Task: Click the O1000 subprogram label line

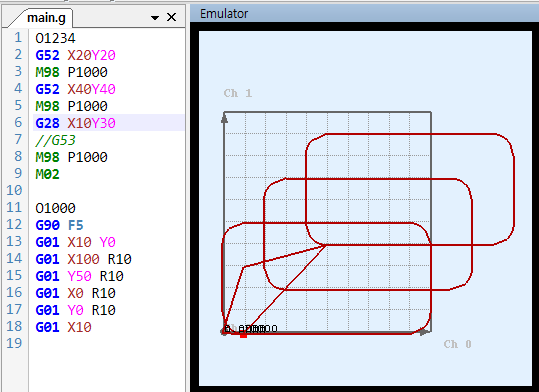Action: [x=55, y=208]
